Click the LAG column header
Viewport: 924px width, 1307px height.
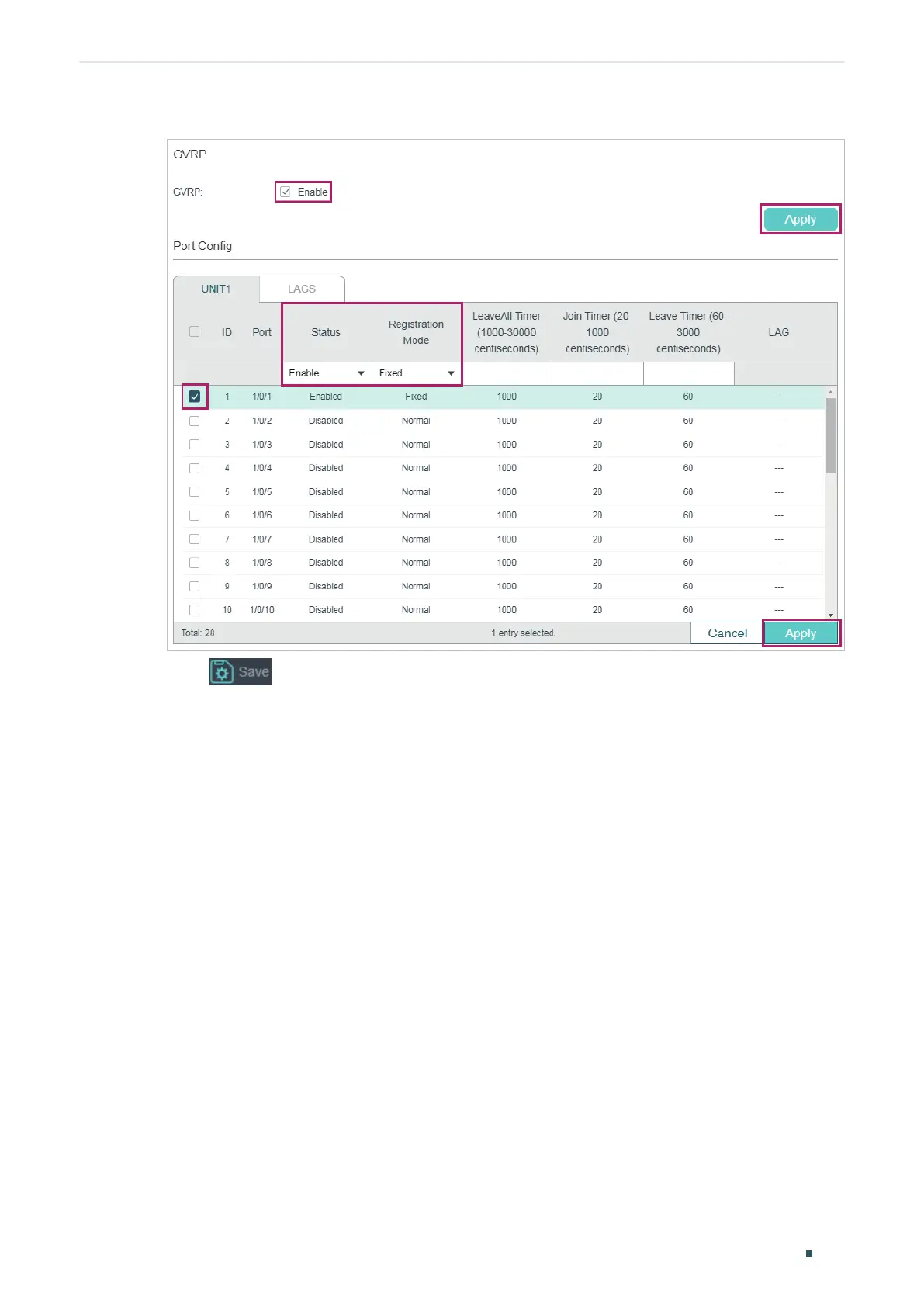pyautogui.click(x=778, y=332)
